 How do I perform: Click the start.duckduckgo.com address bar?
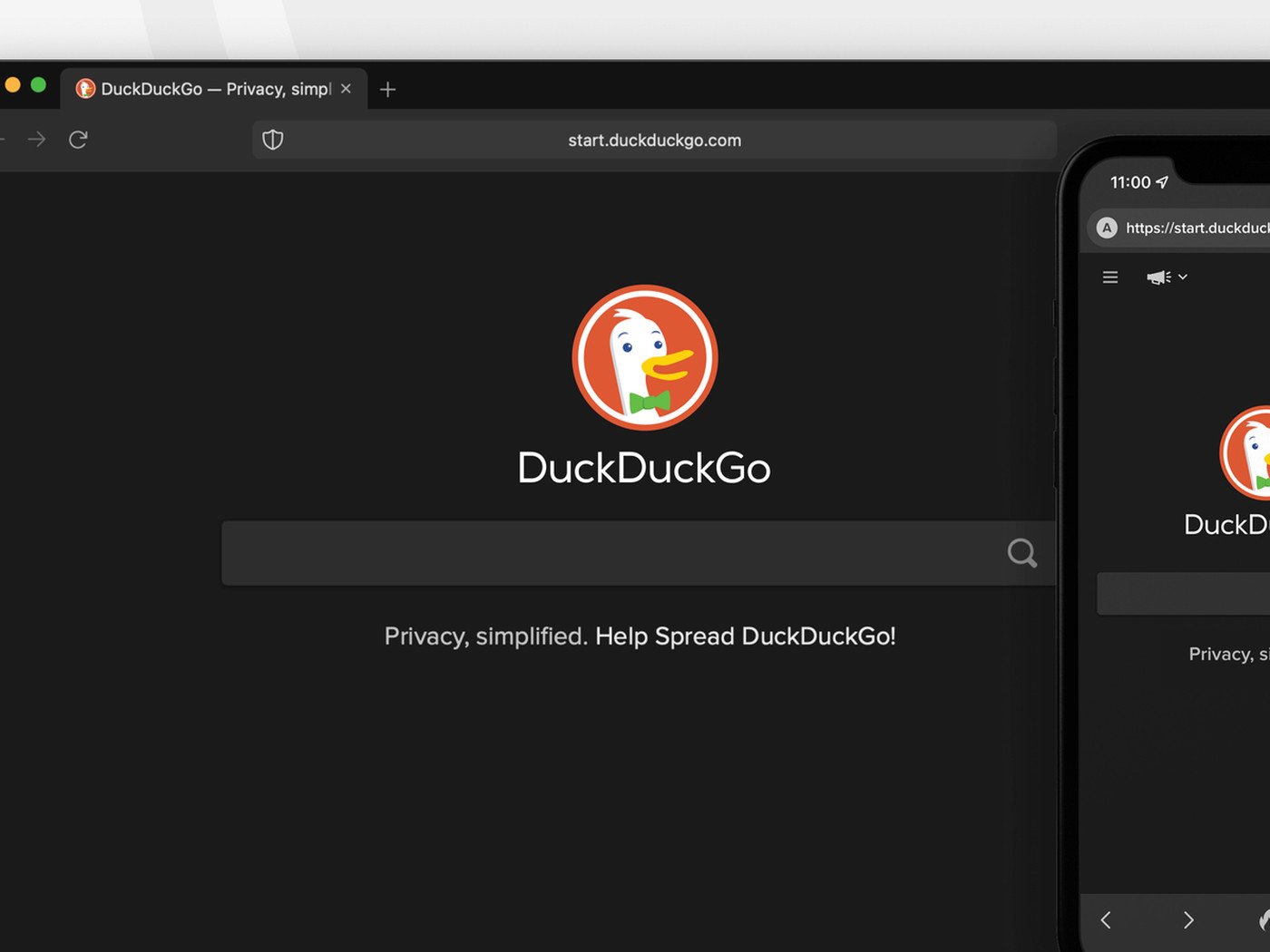point(654,140)
